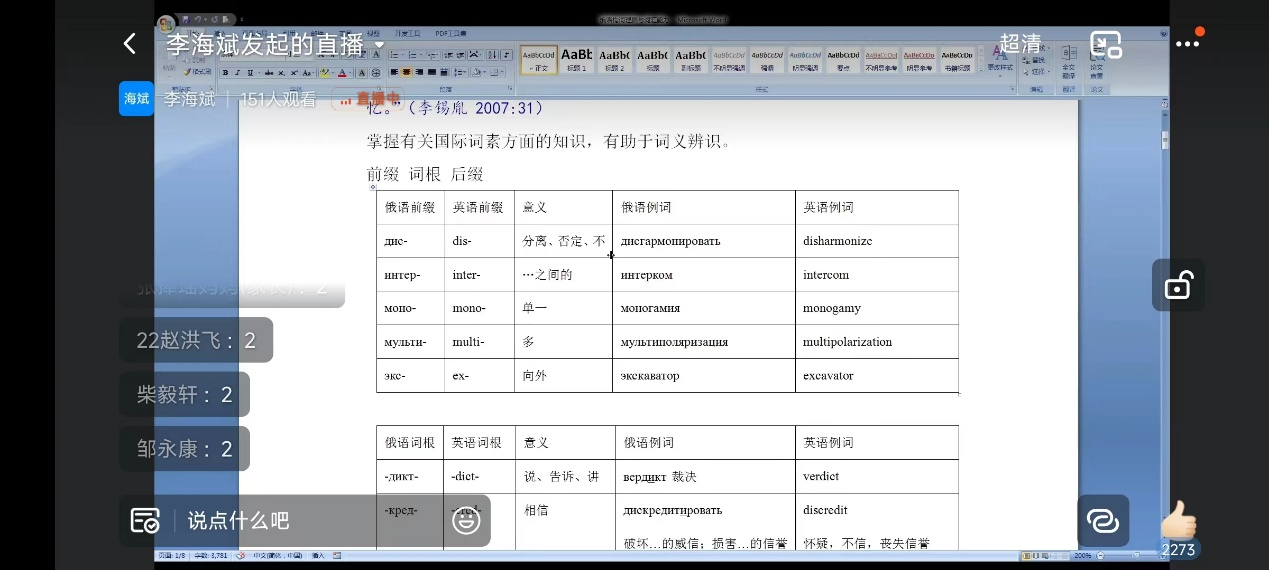This screenshot has width=1269, height=570.
Task: Apply the 标题 1 heading style
Action: tap(577, 60)
